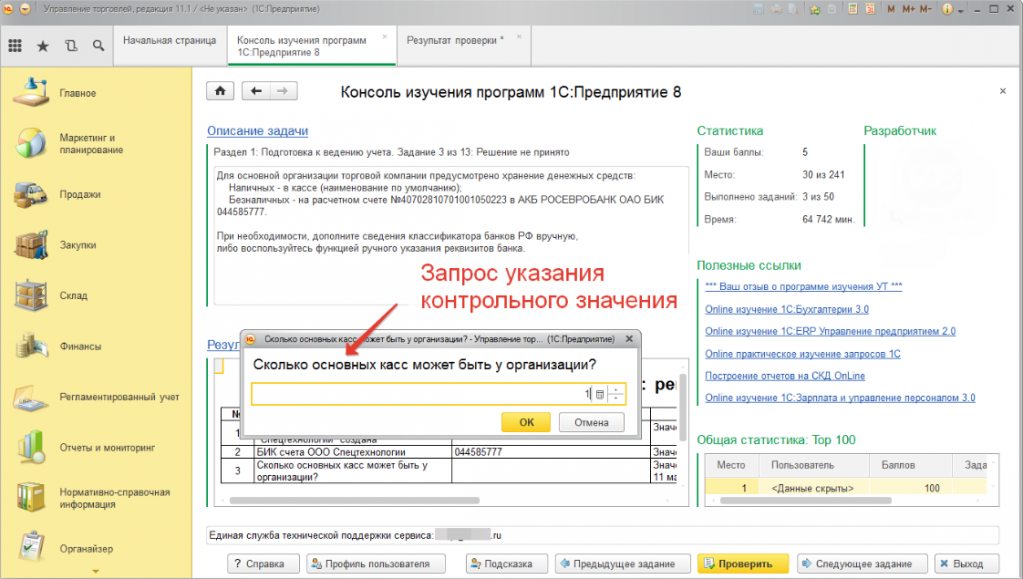The height and width of the screenshot is (579, 1023).
Task: Close the Консоль изучения программ tab
Action: 385,37
